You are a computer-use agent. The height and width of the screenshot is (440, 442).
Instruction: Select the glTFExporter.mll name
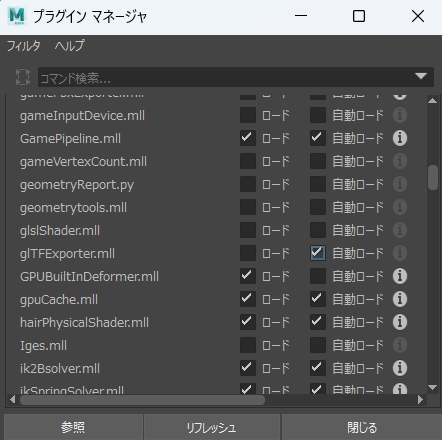coord(67,254)
